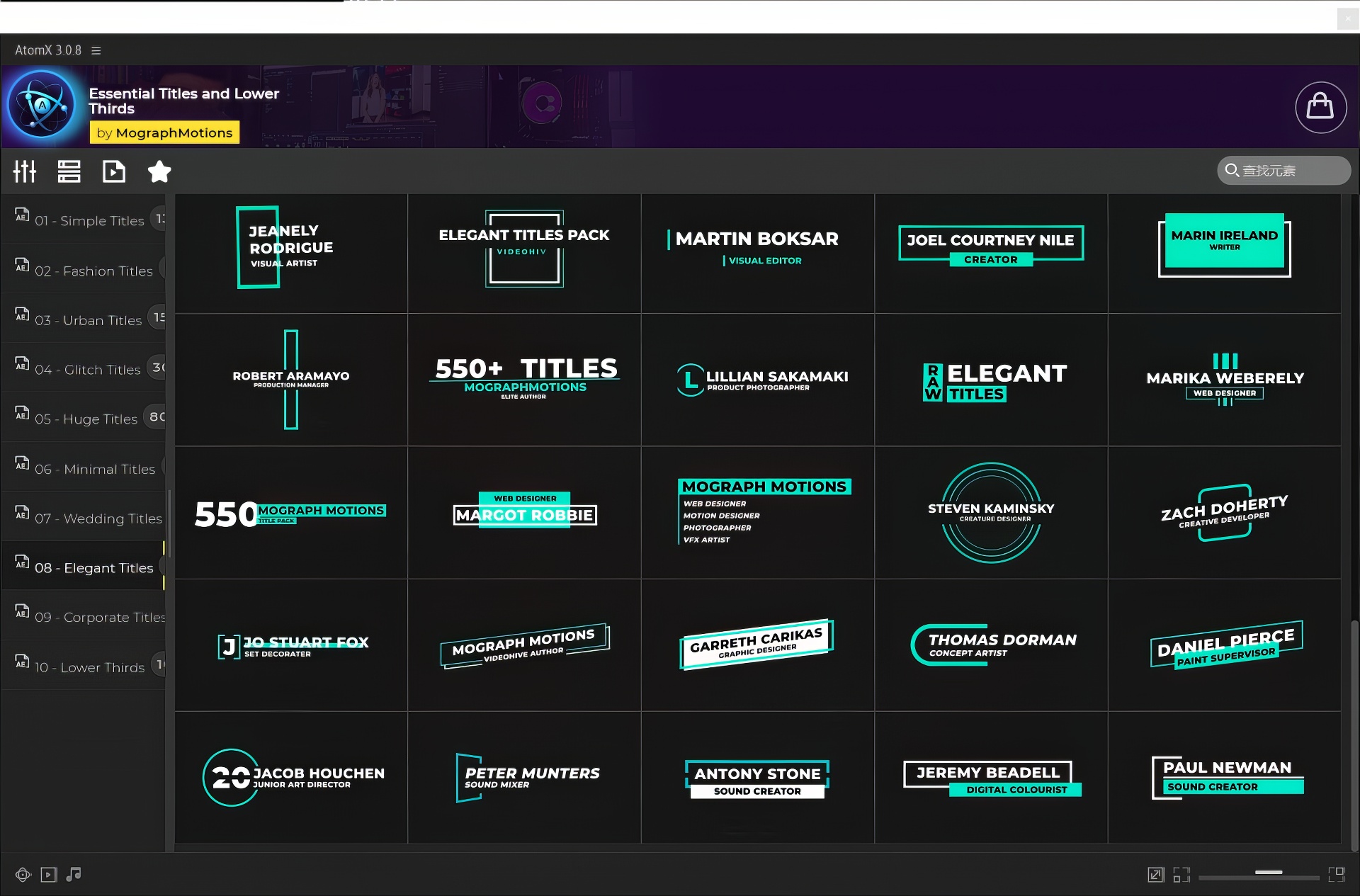Screen dimensions: 1360x896
Task: Open the shopping bag store icon
Action: (x=1320, y=107)
